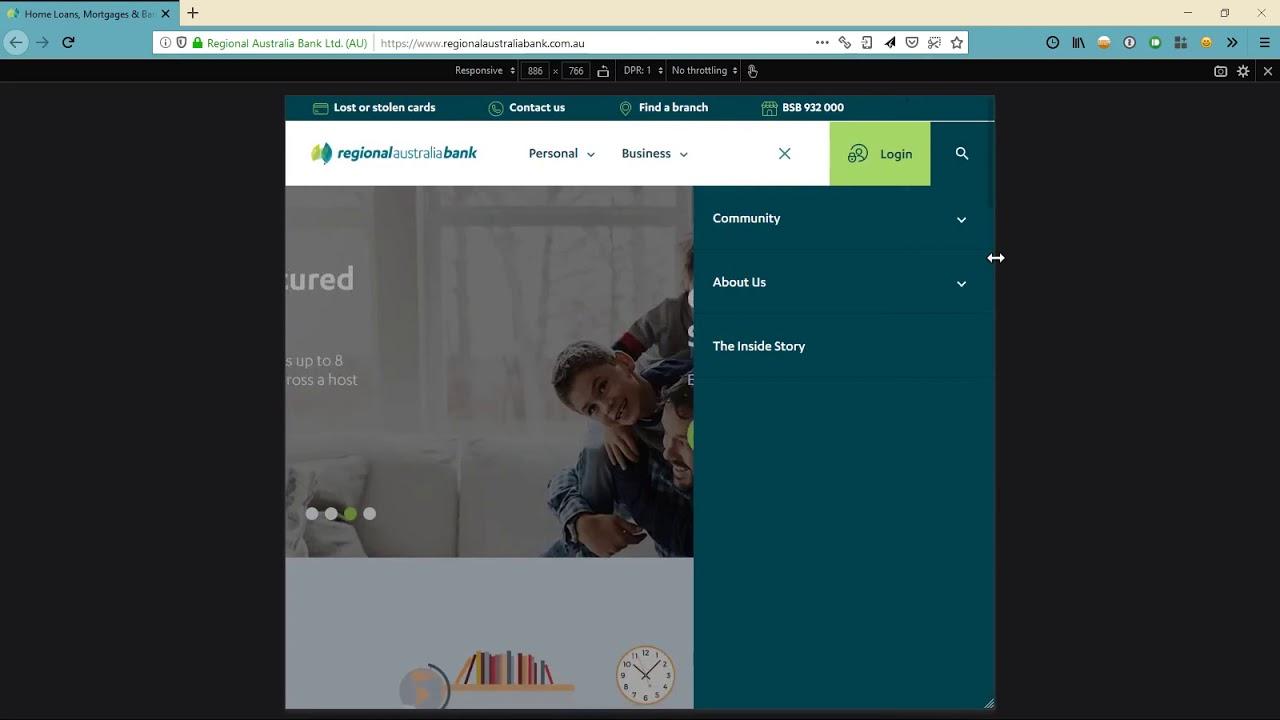The width and height of the screenshot is (1280, 720).
Task: Click the Regional Australia Bank logo
Action: [x=394, y=154]
